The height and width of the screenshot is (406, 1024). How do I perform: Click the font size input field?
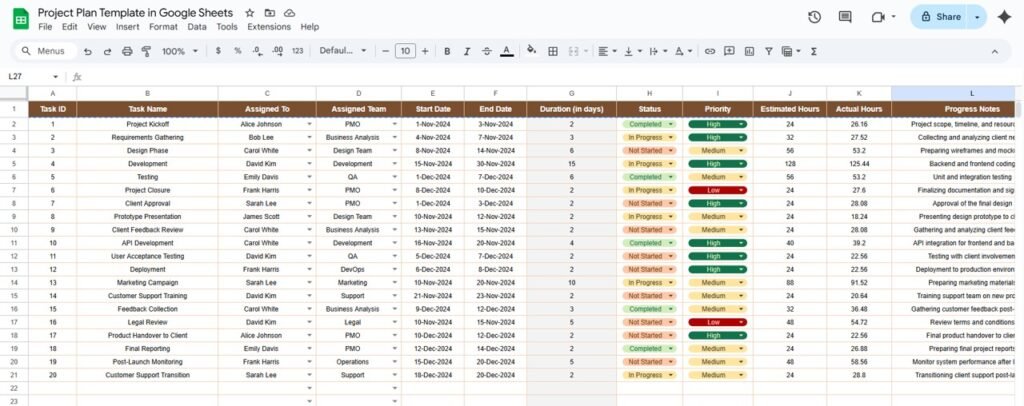coord(404,51)
